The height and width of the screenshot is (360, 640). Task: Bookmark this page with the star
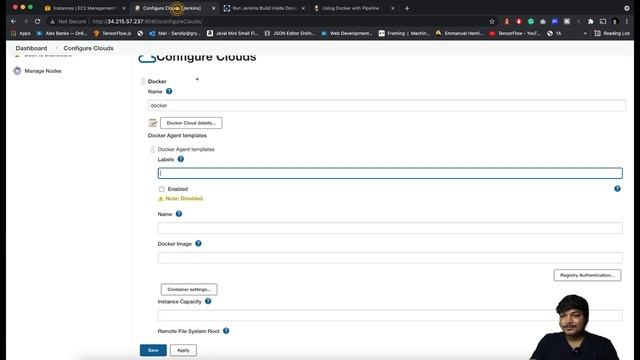point(492,21)
